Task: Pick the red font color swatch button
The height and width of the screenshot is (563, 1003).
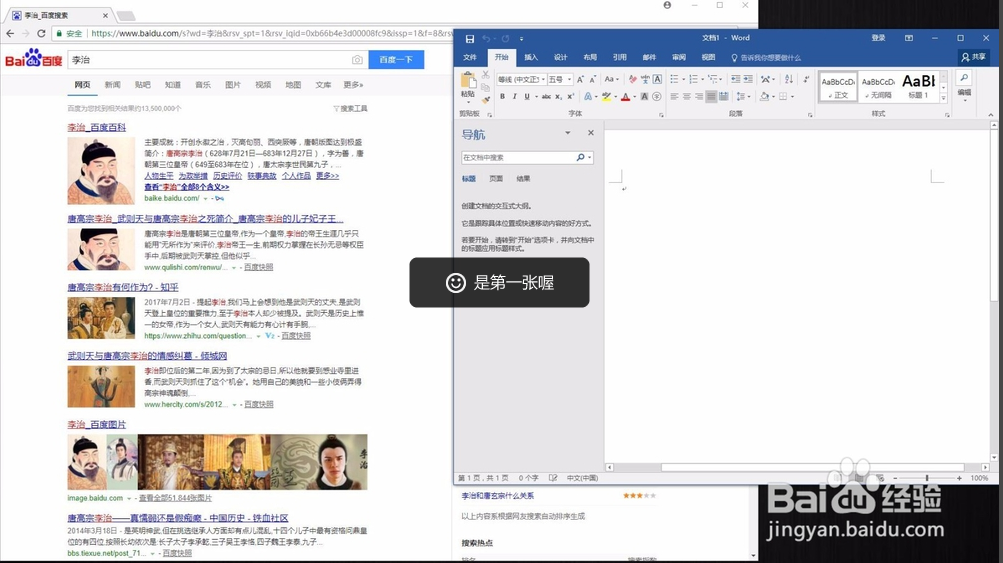Action: pyautogui.click(x=626, y=97)
